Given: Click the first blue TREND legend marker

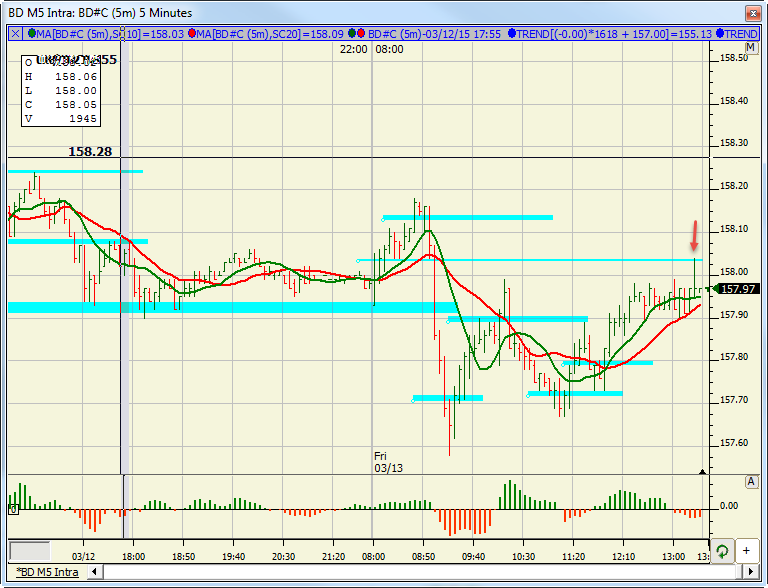Looking at the screenshot, I should (512, 33).
